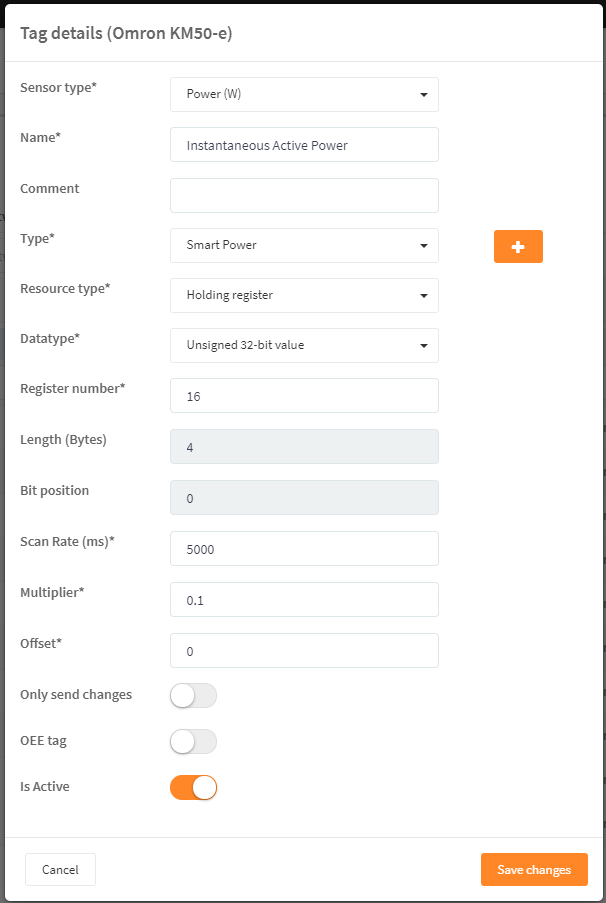
Task: Click the Sensor type dropdown arrow icon
Action: click(424, 94)
